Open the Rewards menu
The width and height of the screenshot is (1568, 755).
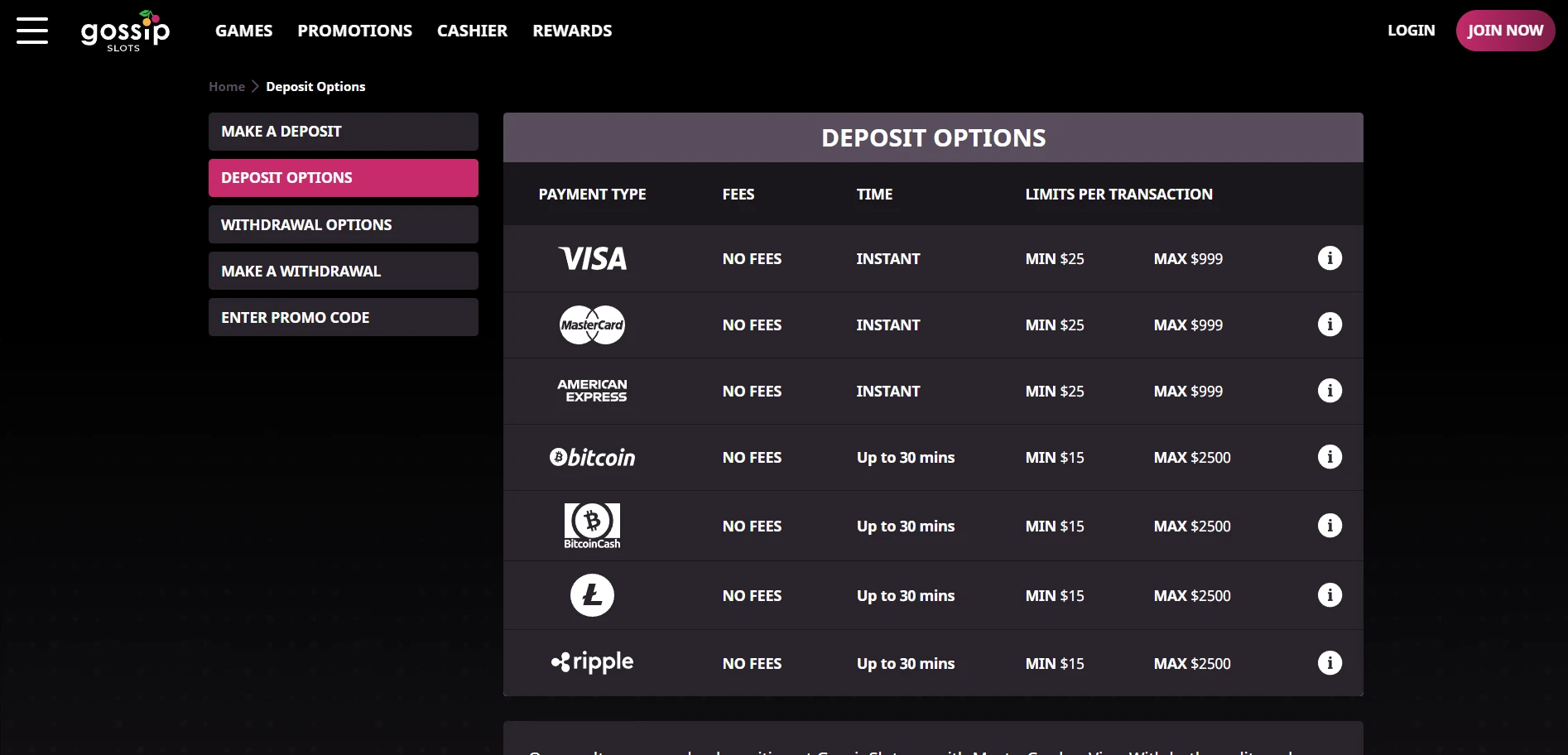tap(572, 31)
